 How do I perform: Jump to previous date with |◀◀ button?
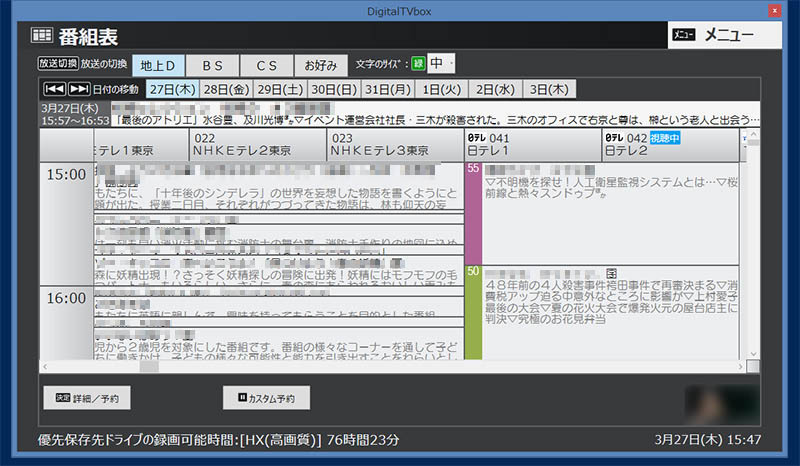pos(53,89)
